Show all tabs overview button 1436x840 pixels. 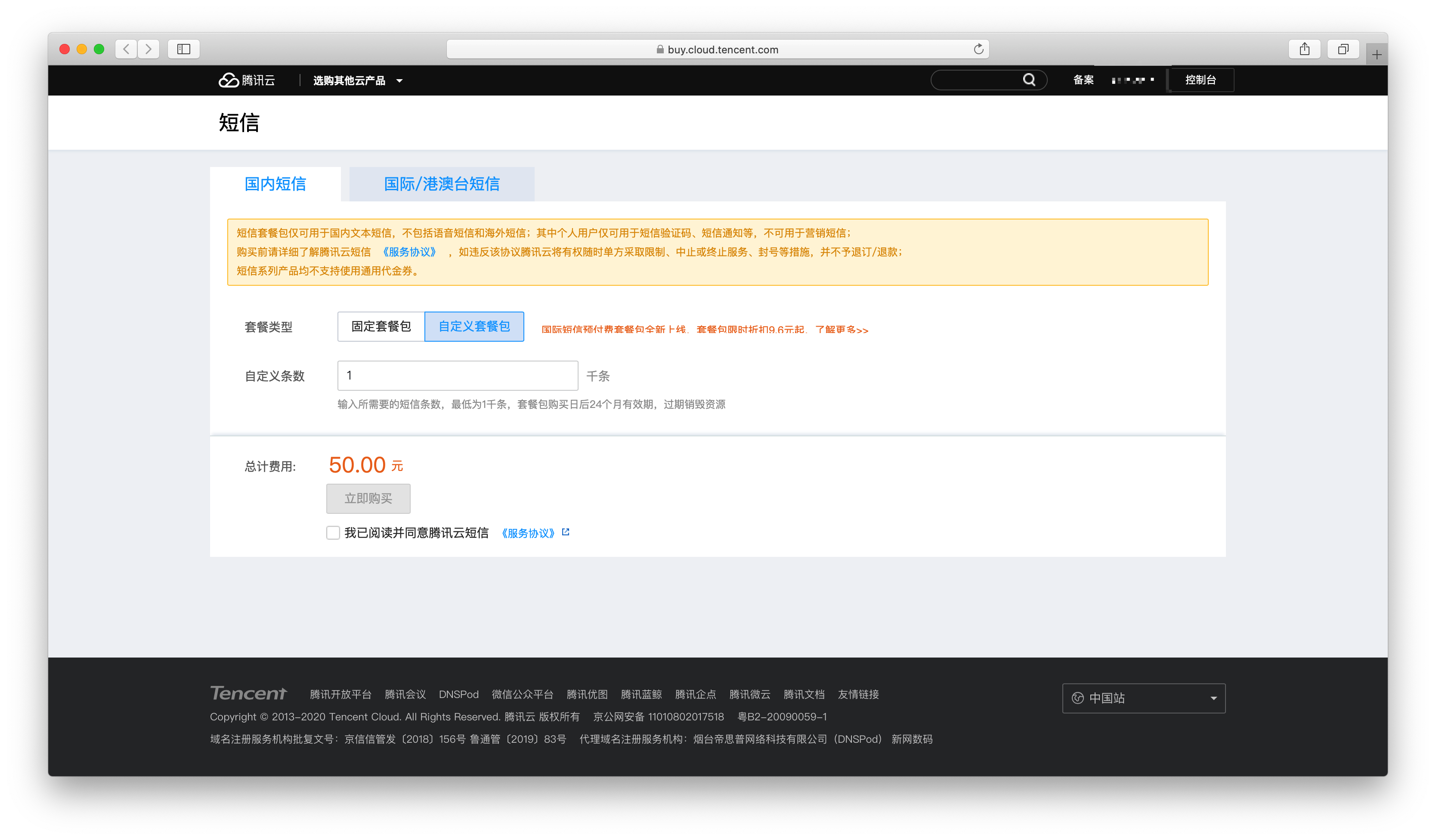click(x=1343, y=49)
